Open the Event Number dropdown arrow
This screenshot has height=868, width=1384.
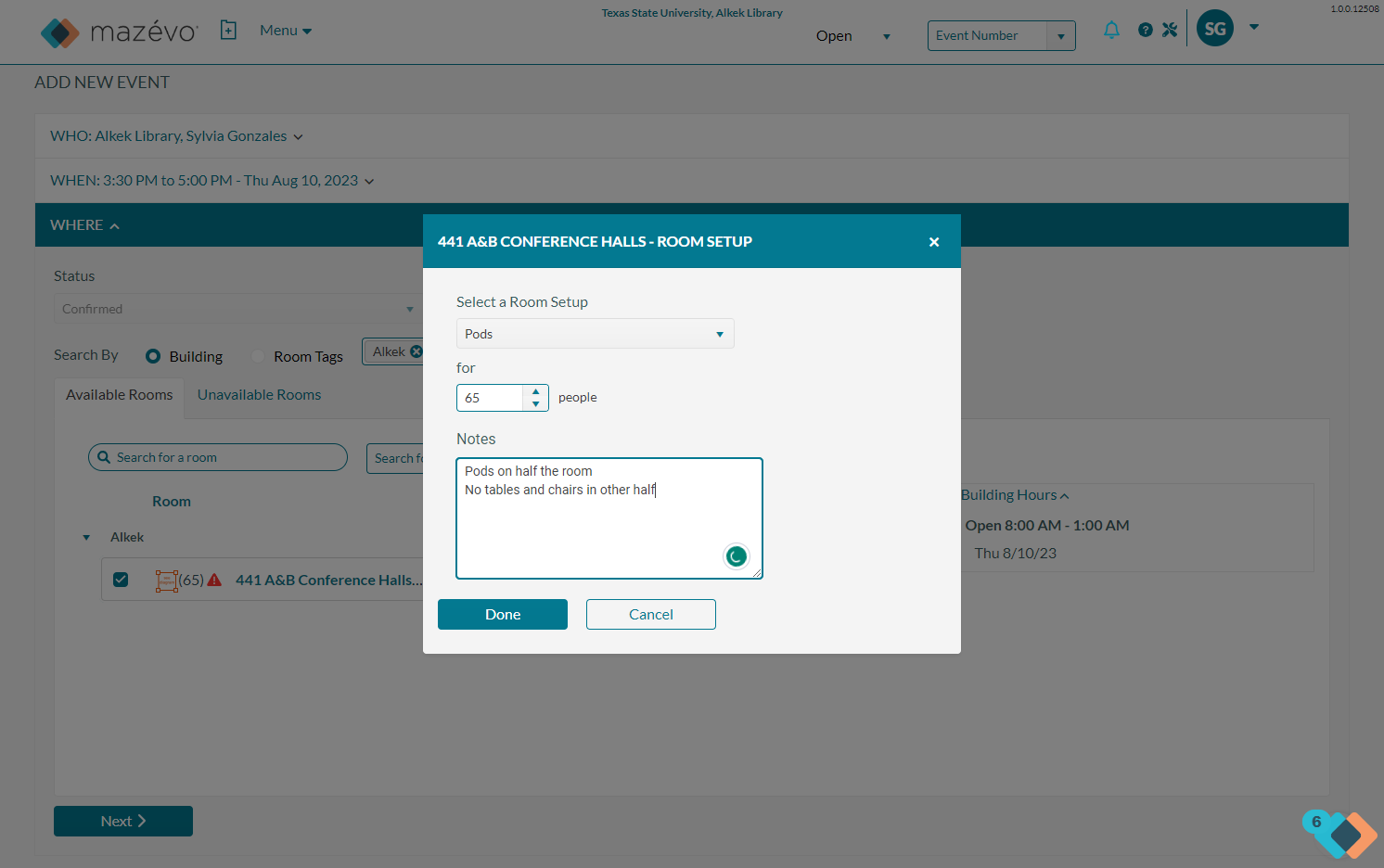click(x=1061, y=36)
